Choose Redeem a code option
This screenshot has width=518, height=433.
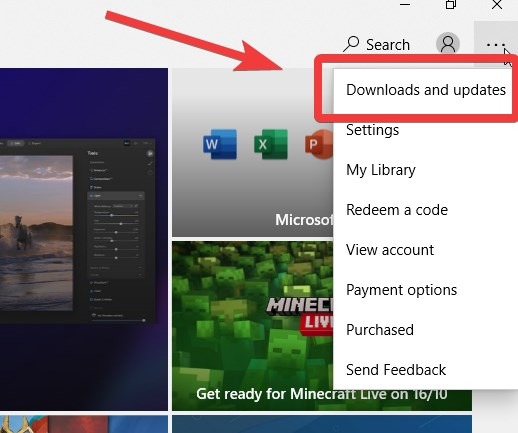coord(425,210)
